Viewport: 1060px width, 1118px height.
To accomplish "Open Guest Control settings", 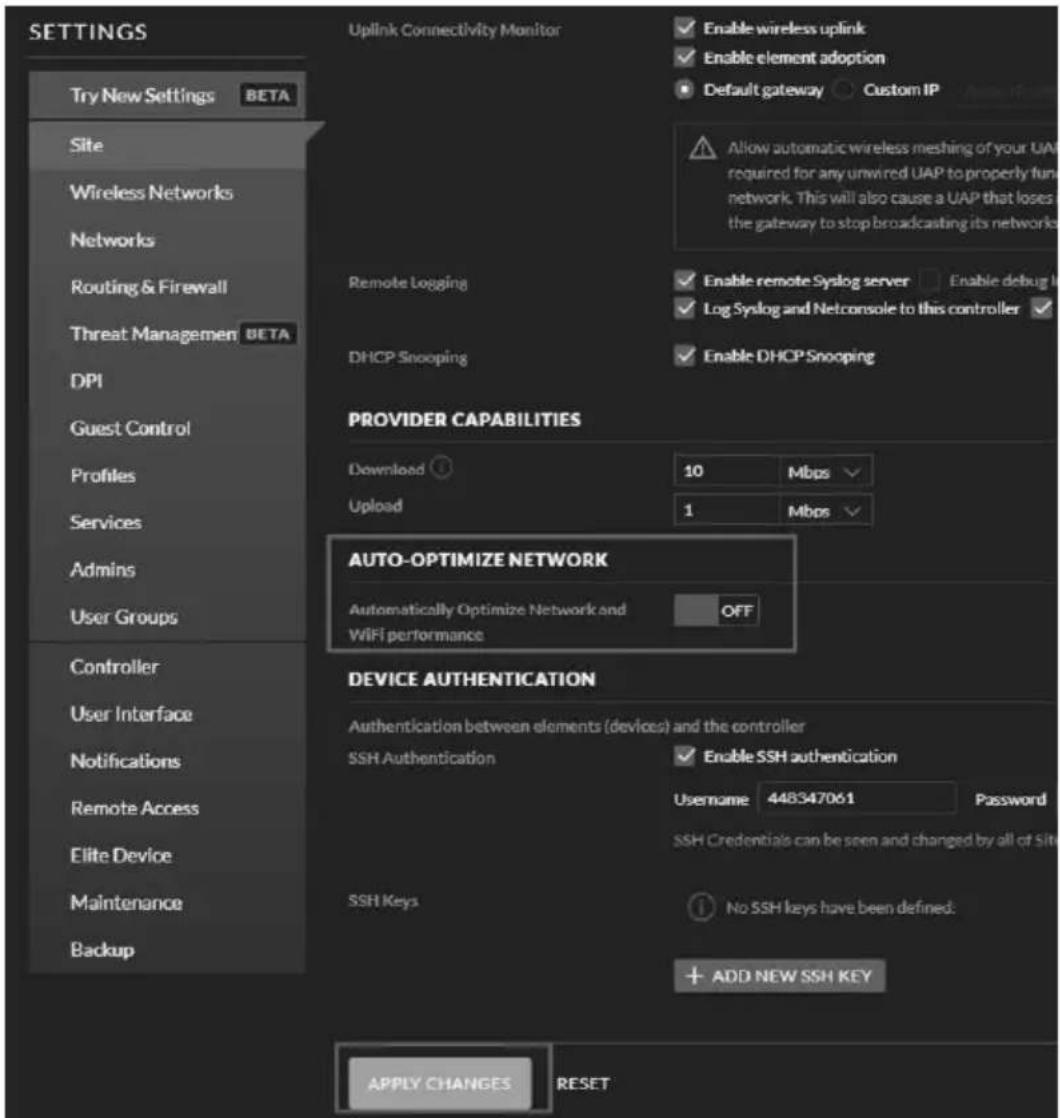I will [168, 428].
